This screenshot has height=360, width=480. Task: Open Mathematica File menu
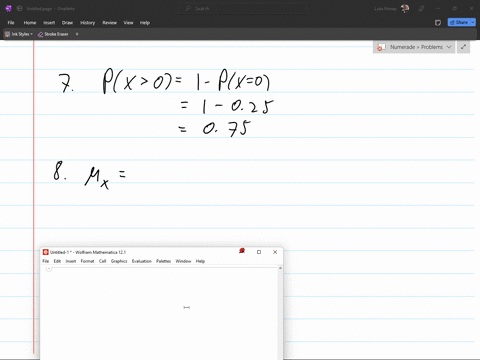click(46, 261)
